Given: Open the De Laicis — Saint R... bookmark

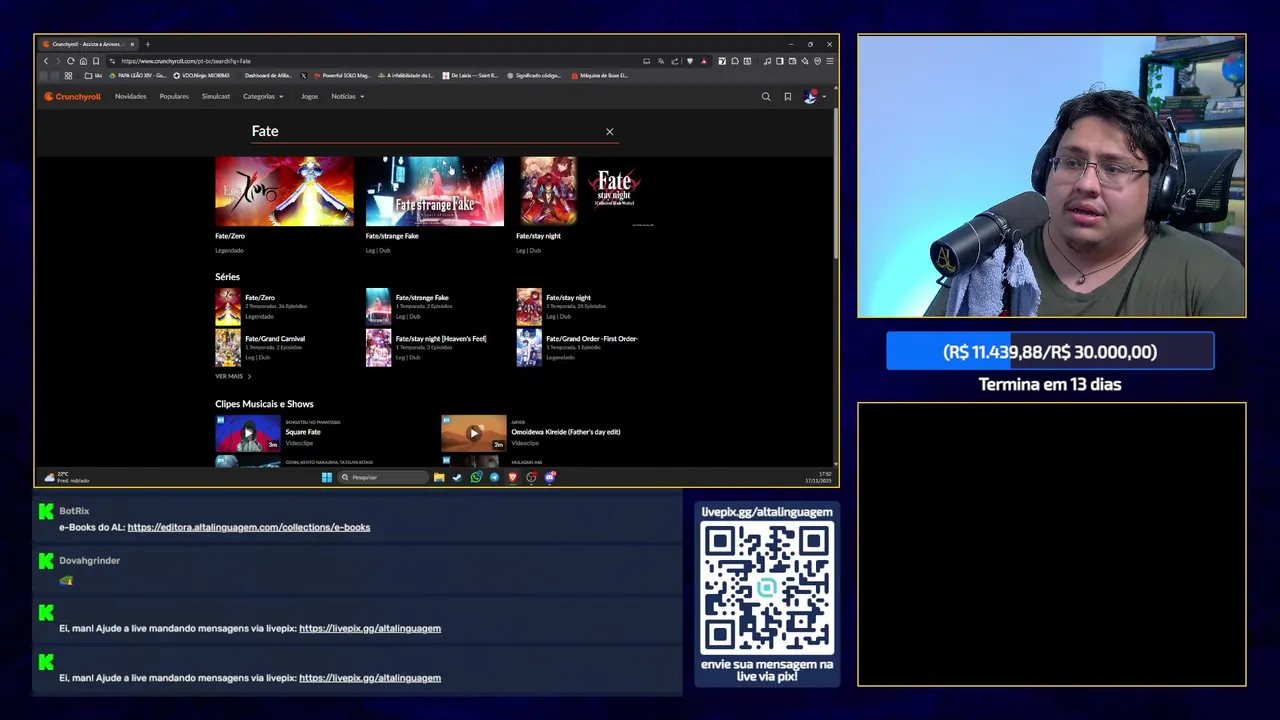Looking at the screenshot, I should (x=470, y=76).
